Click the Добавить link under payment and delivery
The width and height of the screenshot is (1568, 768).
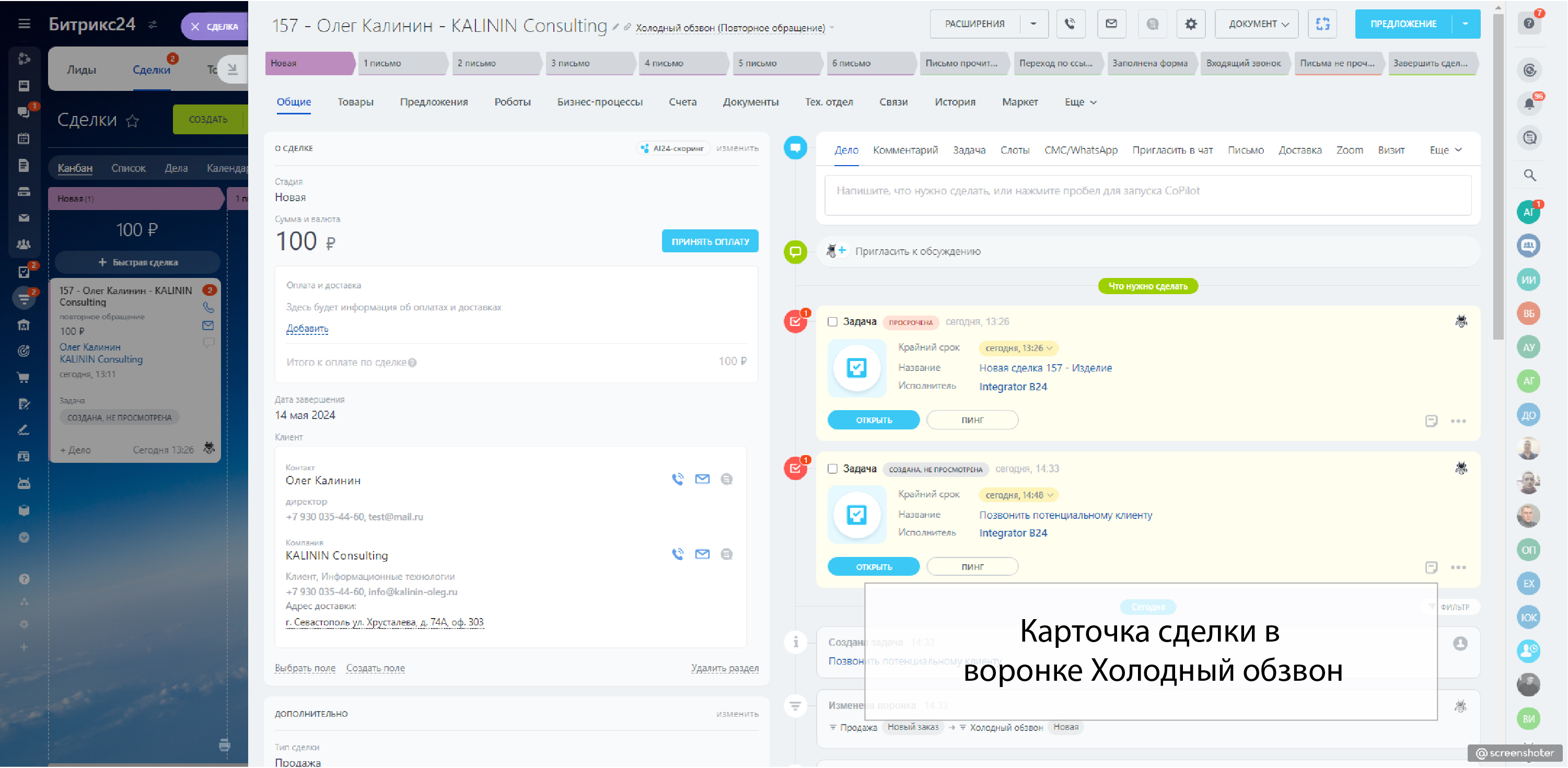pyautogui.click(x=307, y=329)
